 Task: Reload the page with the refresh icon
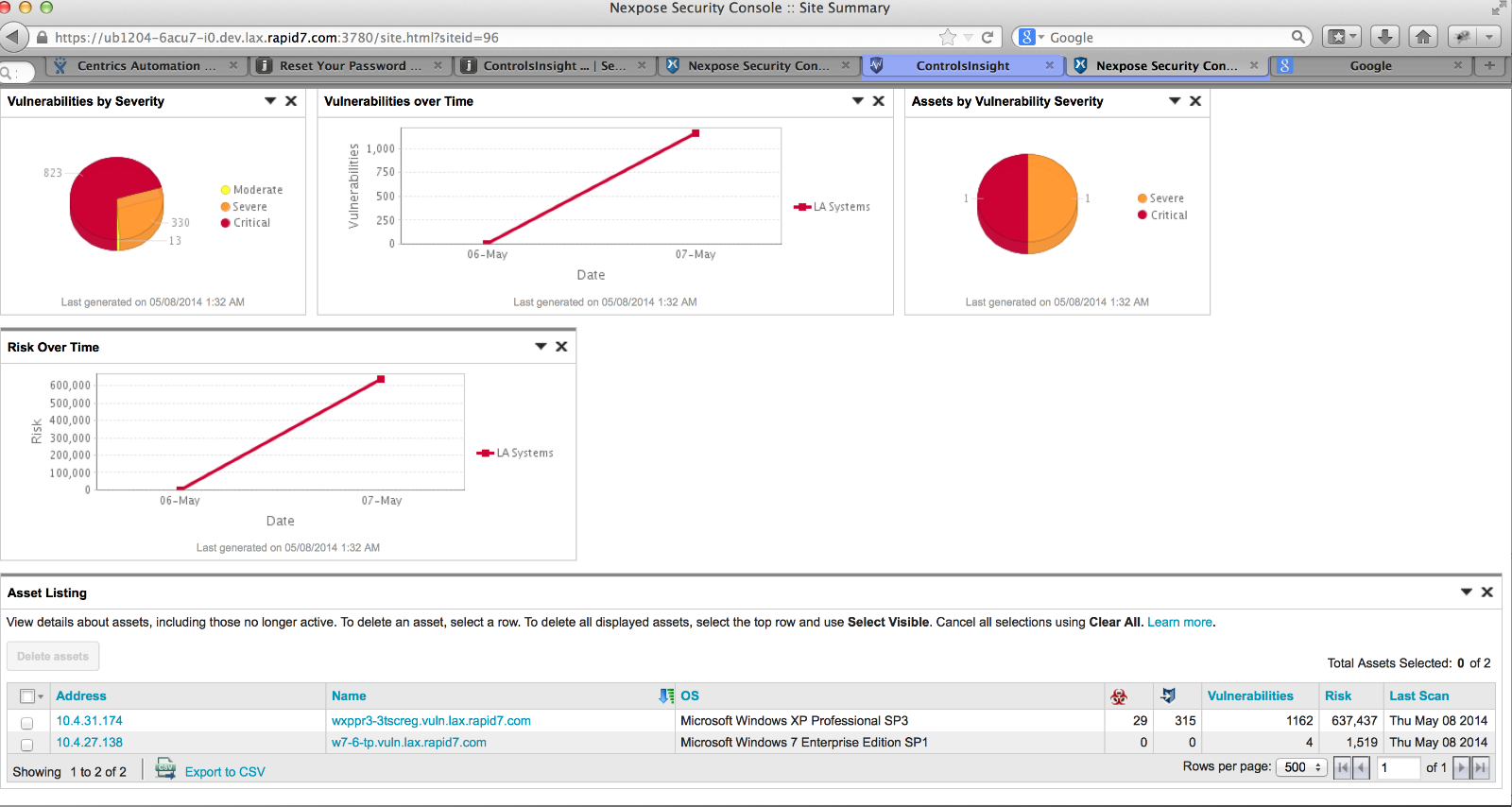(988, 37)
